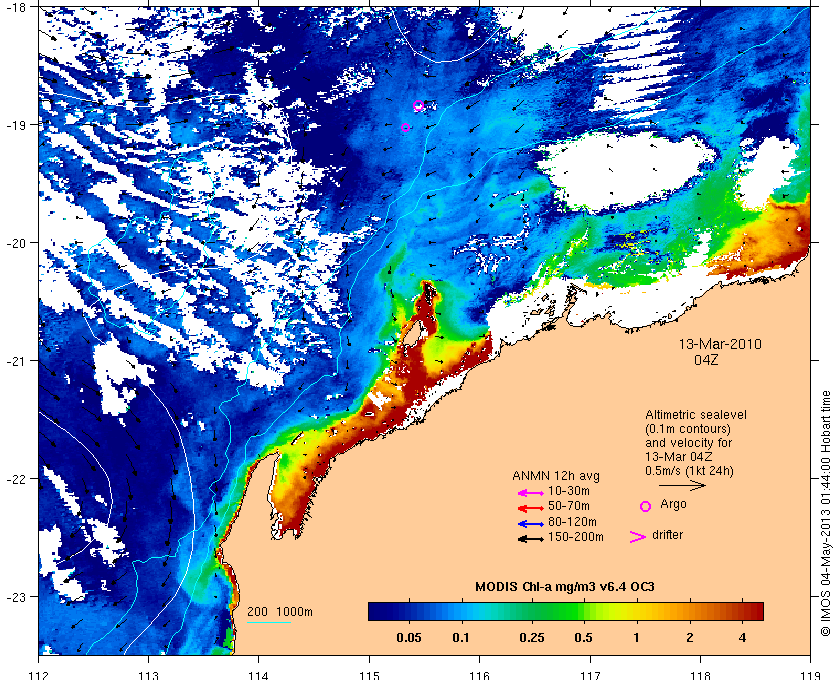Click the '80-120m' depth label
The width and height of the screenshot is (840, 680).
click(x=572, y=522)
